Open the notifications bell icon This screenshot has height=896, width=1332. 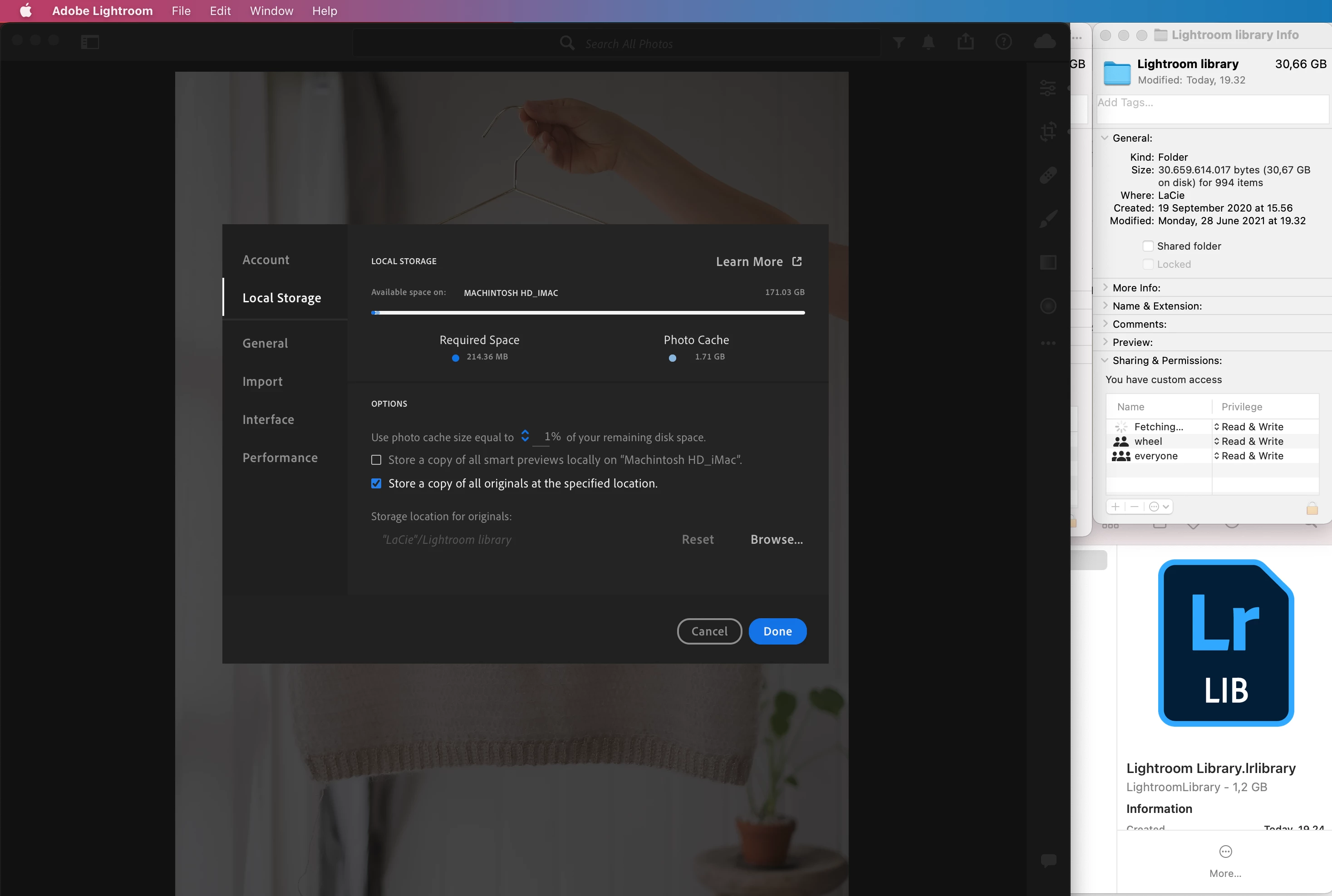point(928,42)
